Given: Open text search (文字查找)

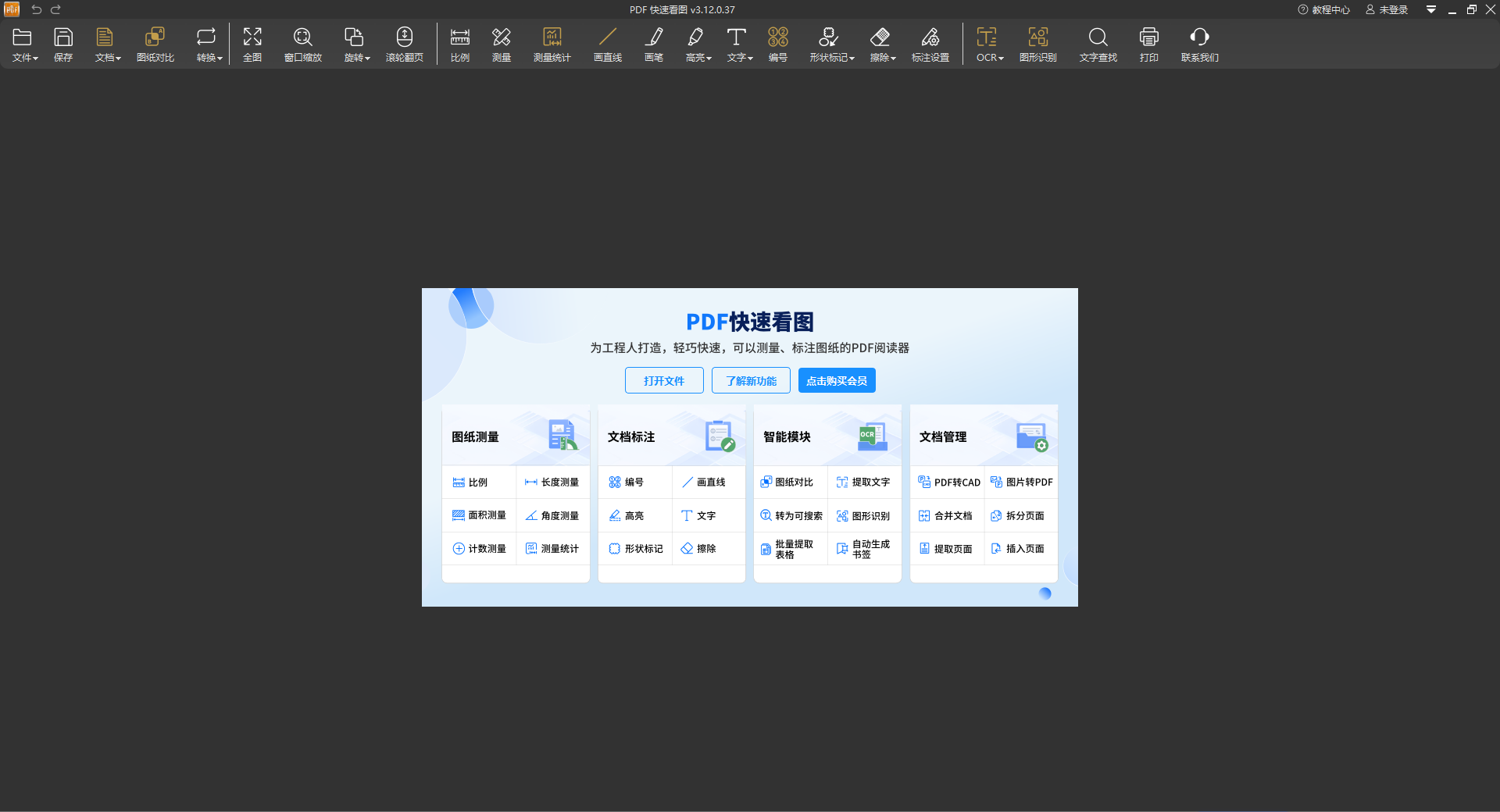Looking at the screenshot, I should (x=1098, y=45).
